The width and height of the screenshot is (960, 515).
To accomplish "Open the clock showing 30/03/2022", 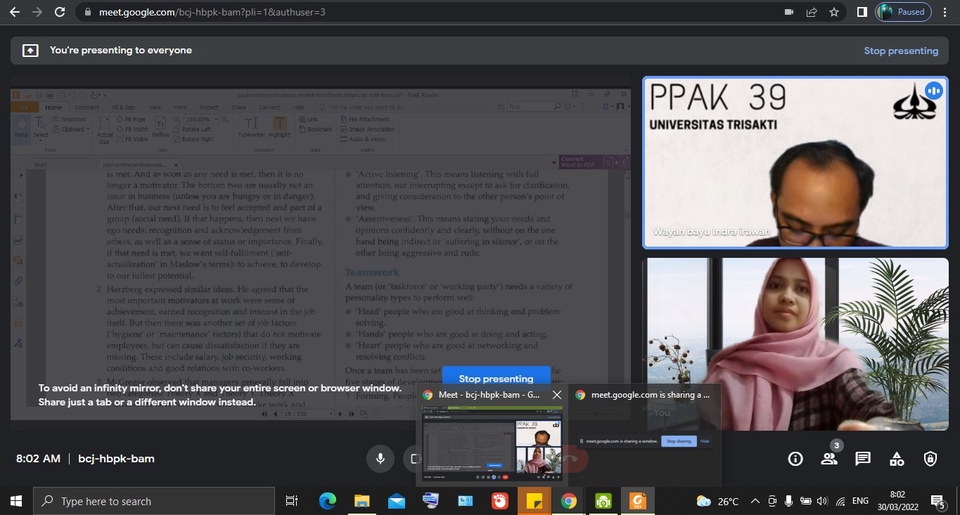I will (898, 501).
